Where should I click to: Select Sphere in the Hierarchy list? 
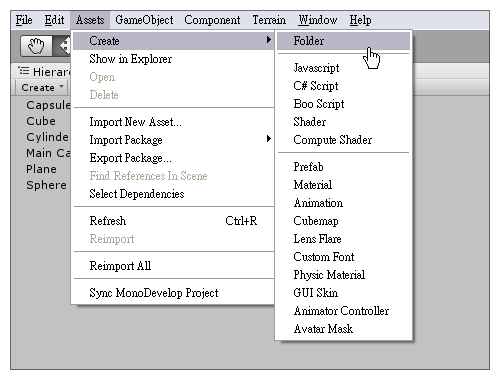[46, 185]
